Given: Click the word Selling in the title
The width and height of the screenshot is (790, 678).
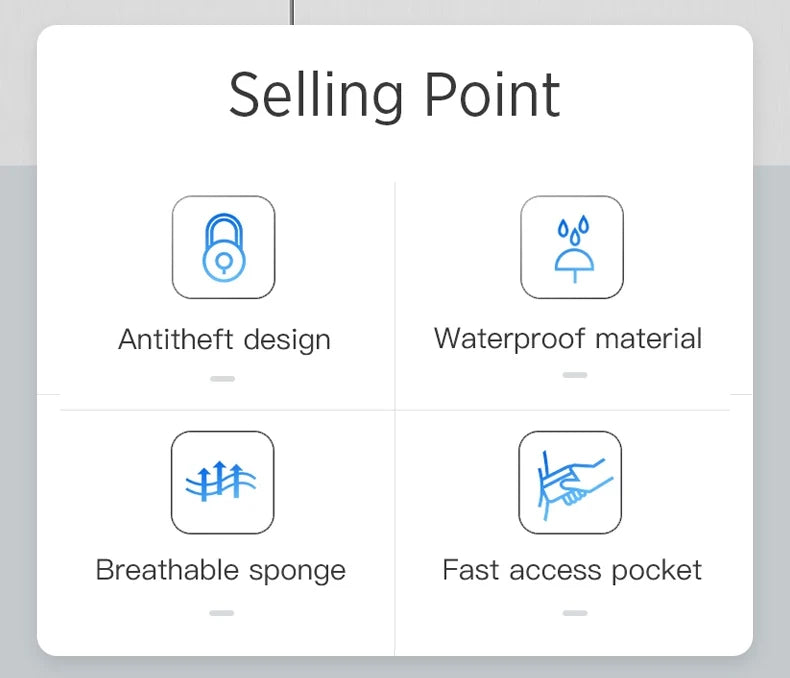Looking at the screenshot, I should tap(316, 95).
